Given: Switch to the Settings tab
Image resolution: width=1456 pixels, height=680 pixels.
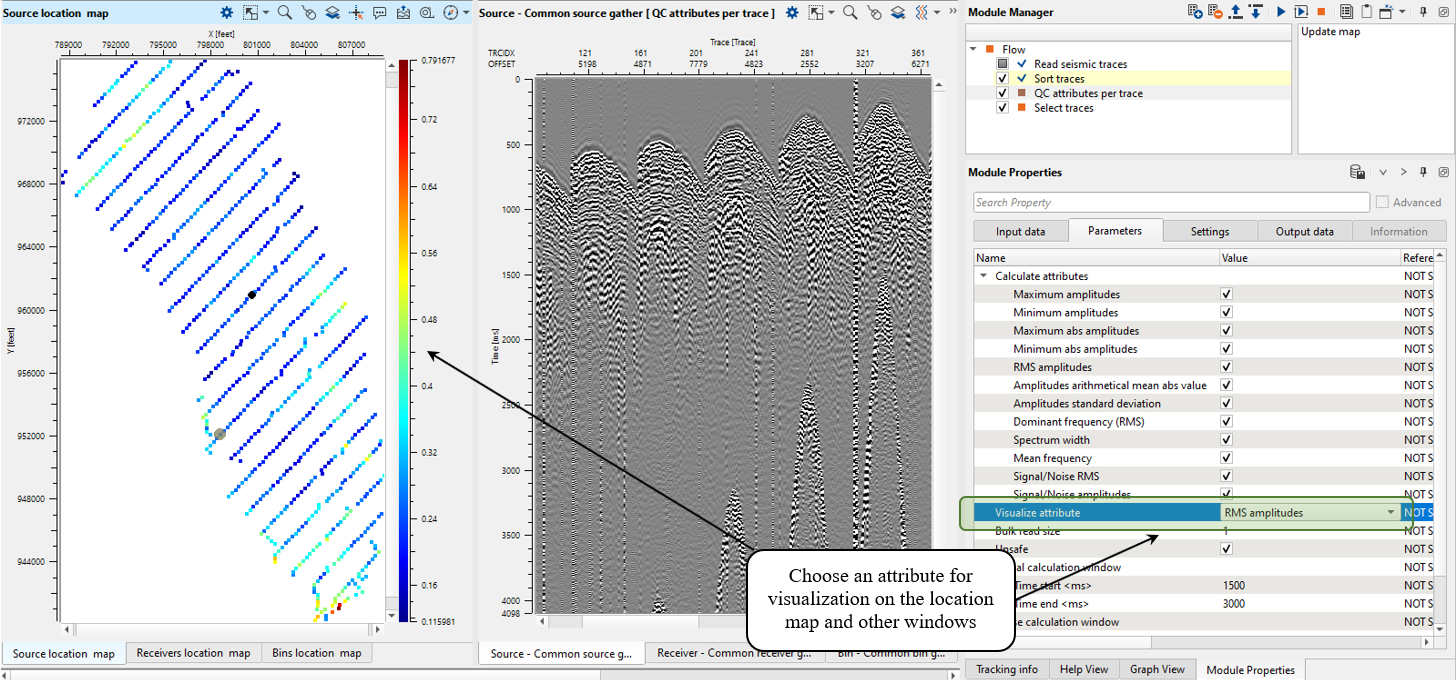Looking at the screenshot, I should (x=1209, y=231).
